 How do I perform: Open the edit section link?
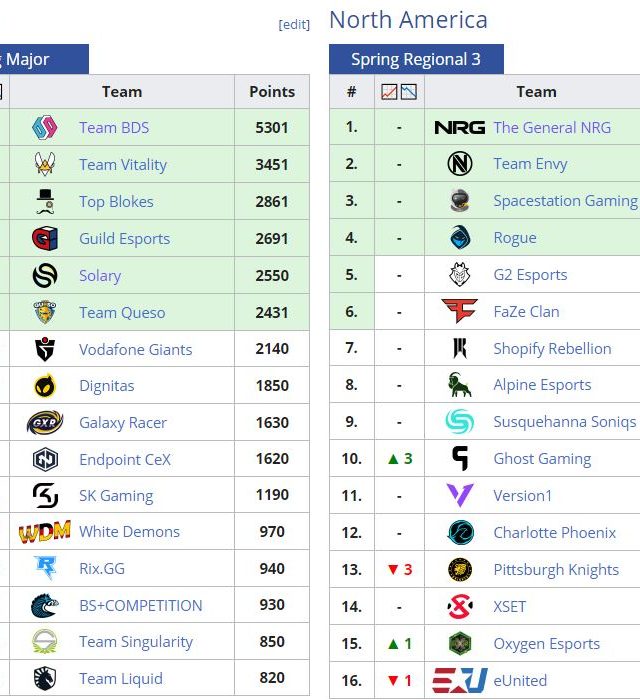tap(294, 25)
